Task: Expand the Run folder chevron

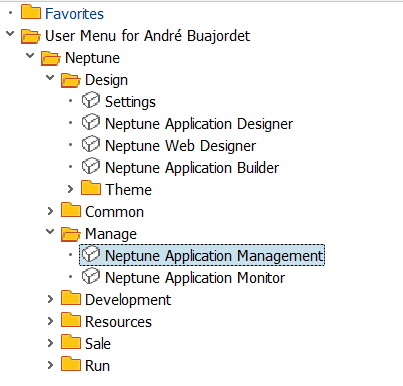Action: [x=50, y=365]
